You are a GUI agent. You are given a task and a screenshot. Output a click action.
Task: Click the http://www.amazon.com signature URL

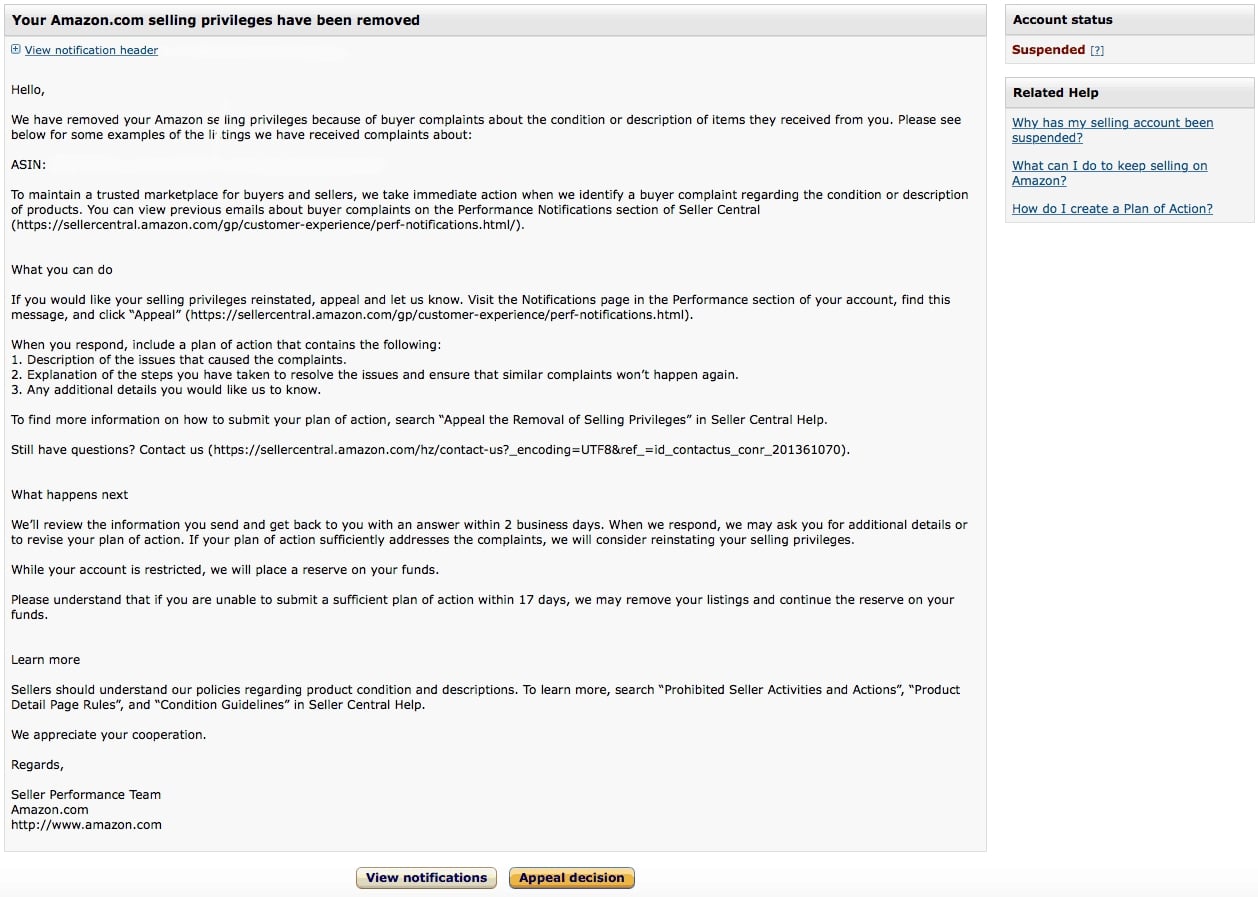[86, 825]
